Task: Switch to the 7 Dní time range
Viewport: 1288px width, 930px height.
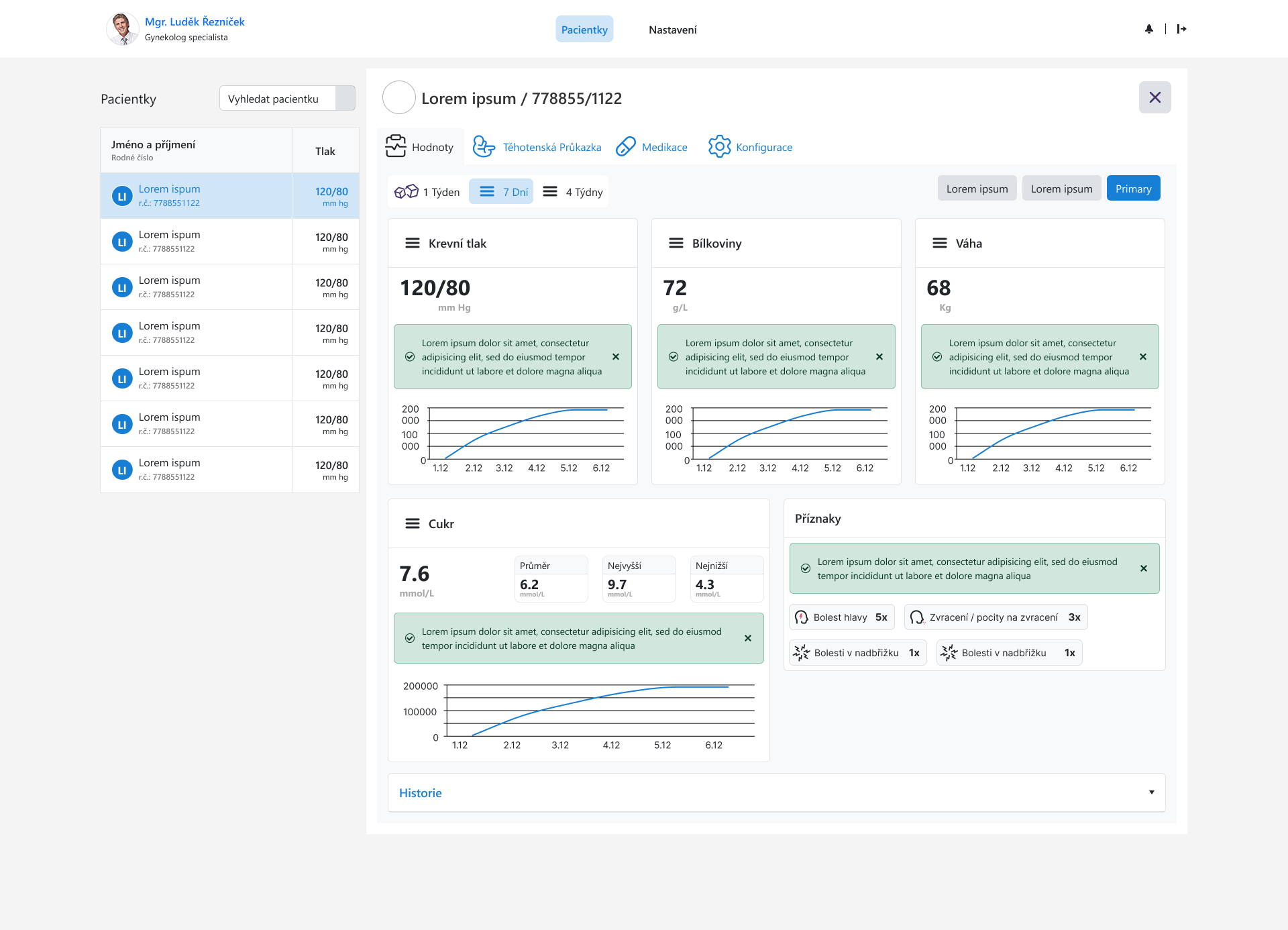Action: point(502,192)
